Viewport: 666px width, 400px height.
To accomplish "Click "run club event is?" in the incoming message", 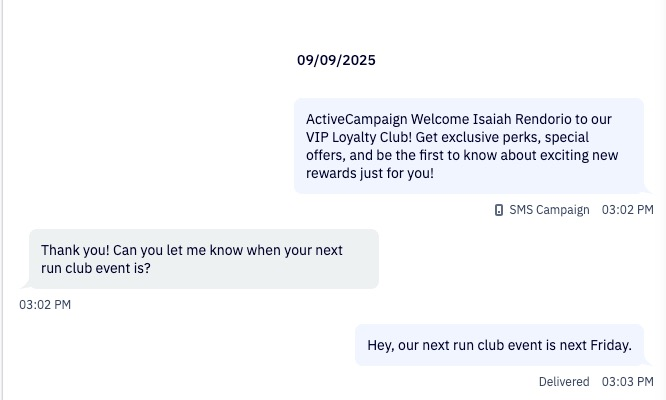I will click(96, 268).
